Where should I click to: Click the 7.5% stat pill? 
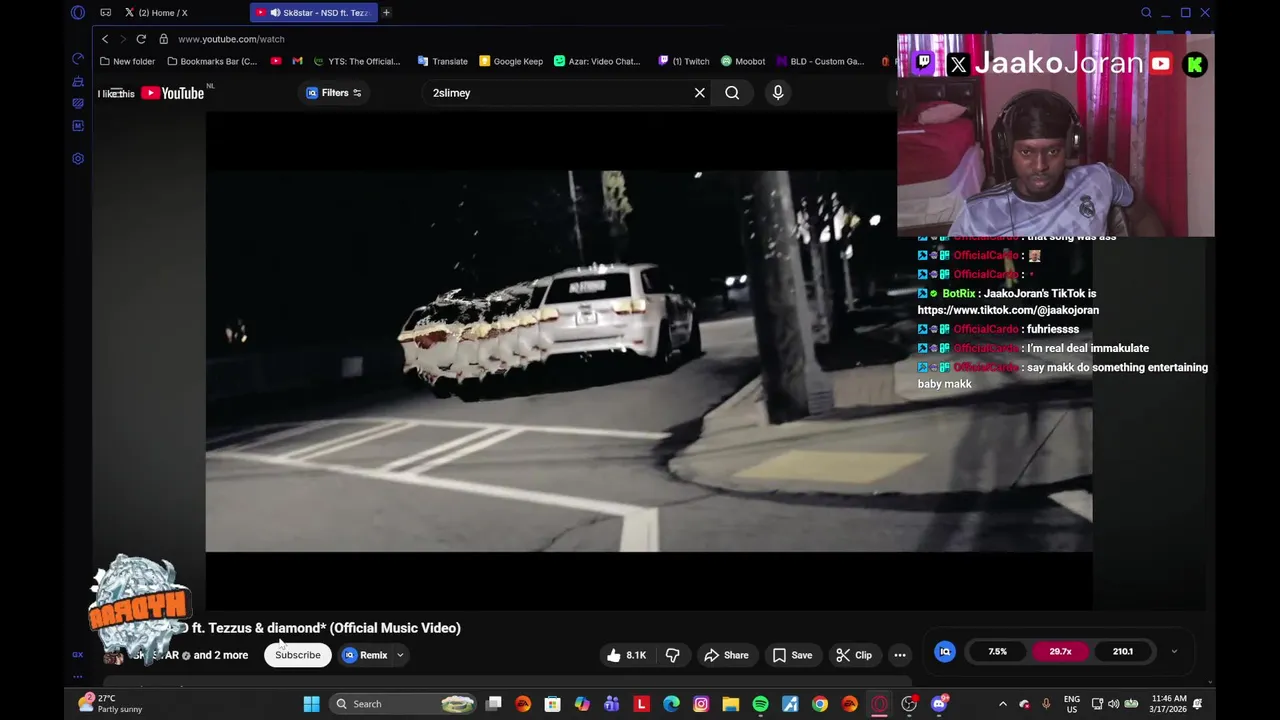[998, 652]
